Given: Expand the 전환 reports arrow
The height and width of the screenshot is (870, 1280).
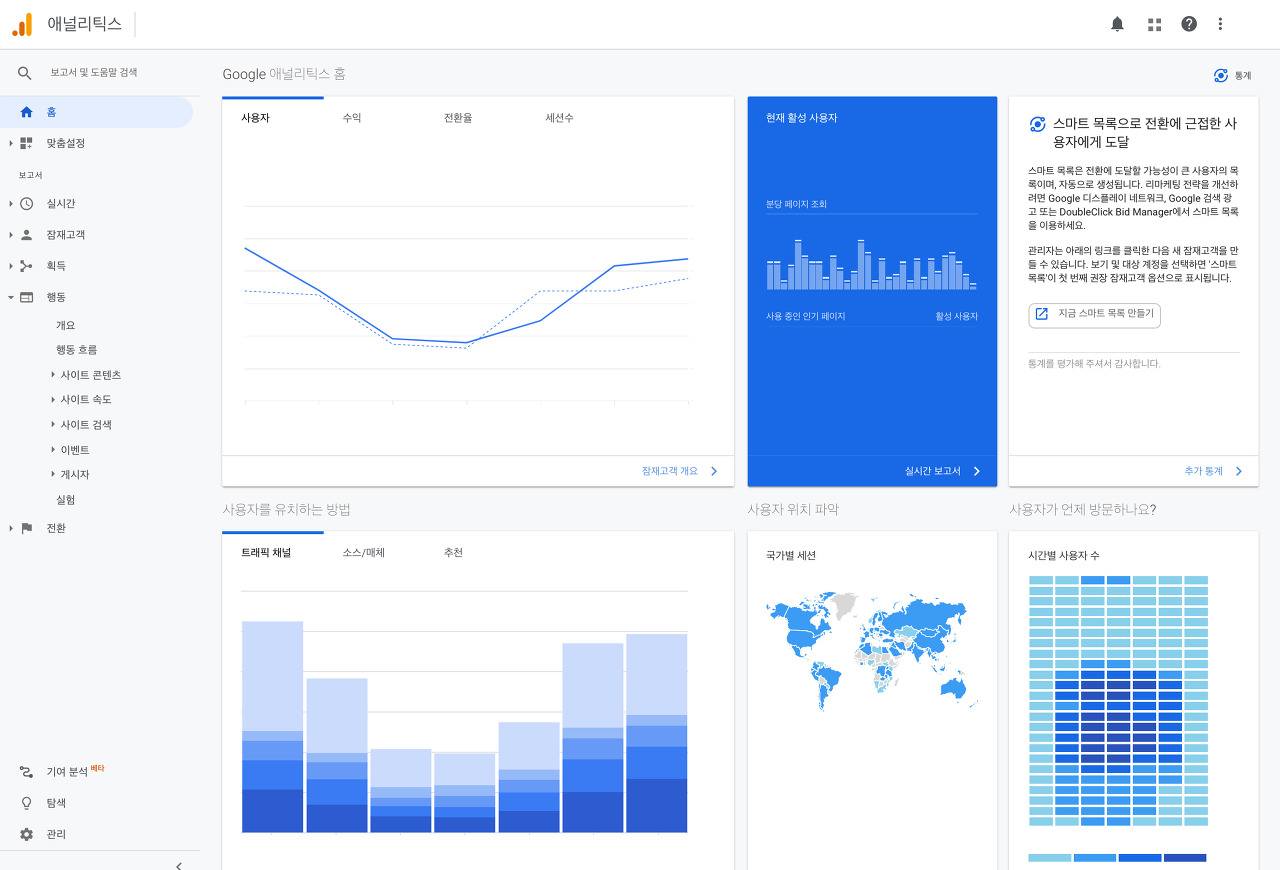Looking at the screenshot, I should click(x=11, y=528).
